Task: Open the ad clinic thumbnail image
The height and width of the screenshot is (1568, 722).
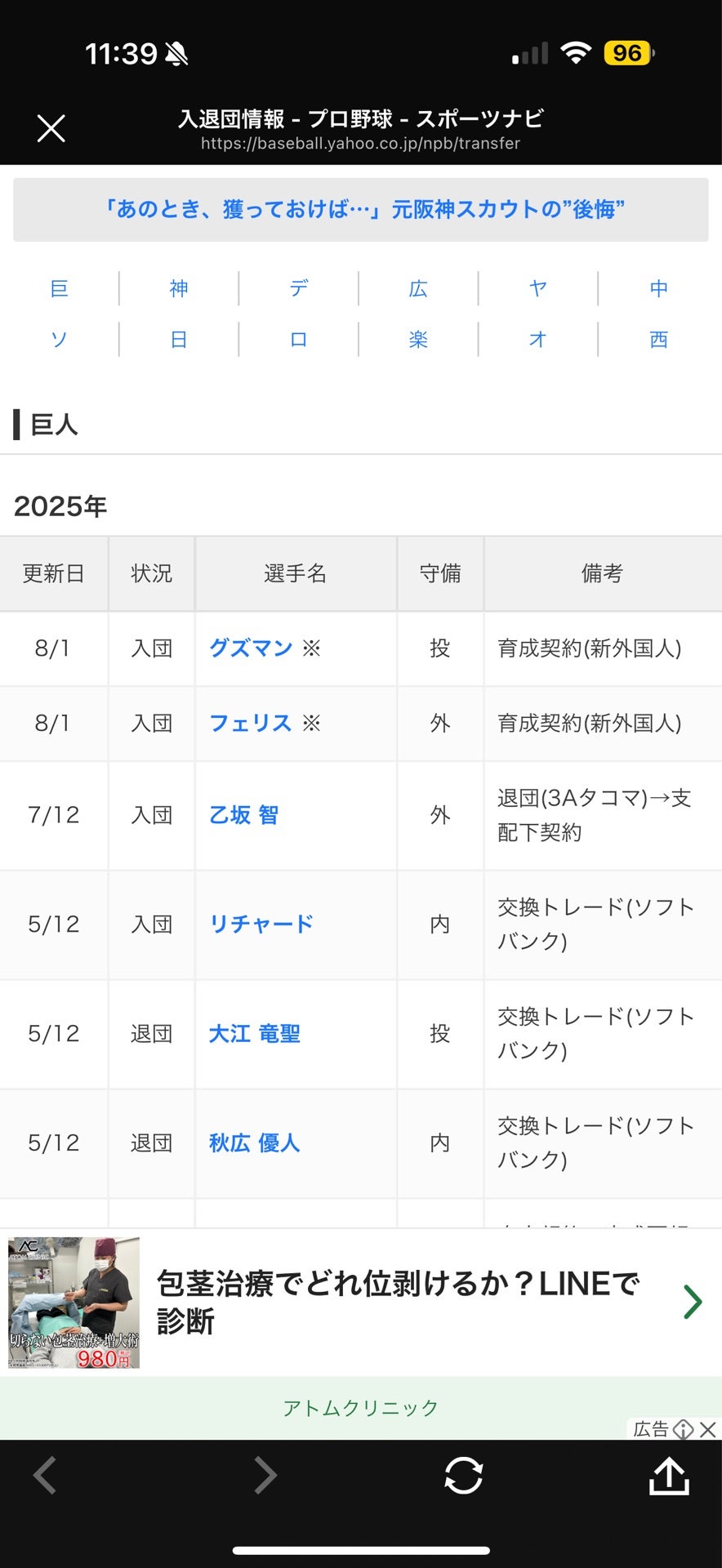Action: (x=74, y=1303)
